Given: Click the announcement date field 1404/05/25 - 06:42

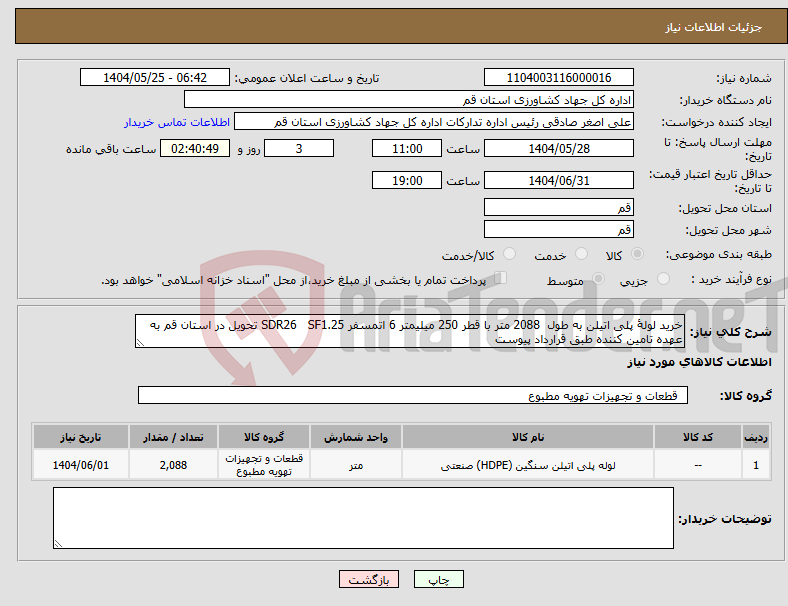Looking at the screenshot, I should pos(155,77).
